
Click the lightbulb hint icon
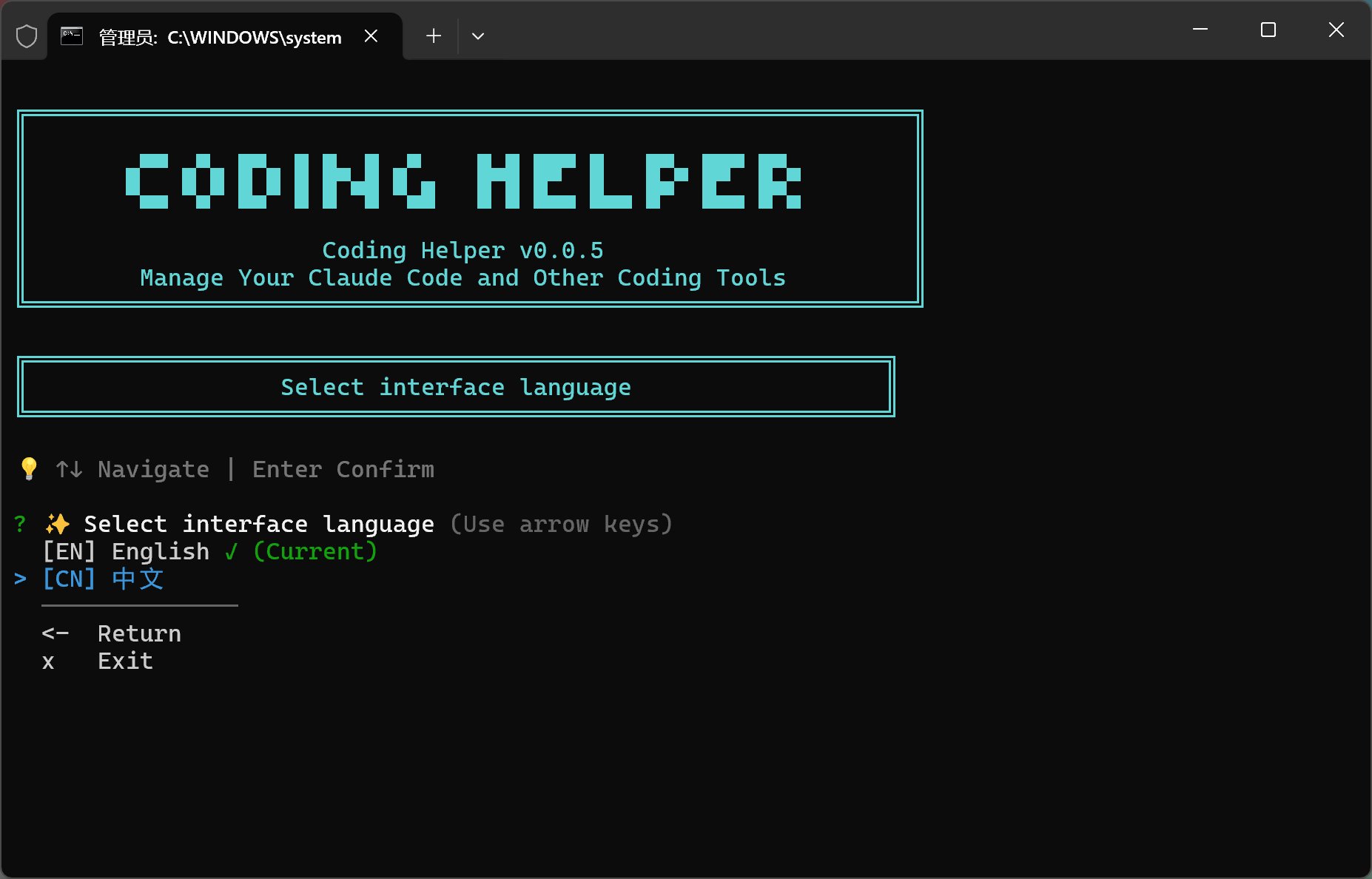29,469
